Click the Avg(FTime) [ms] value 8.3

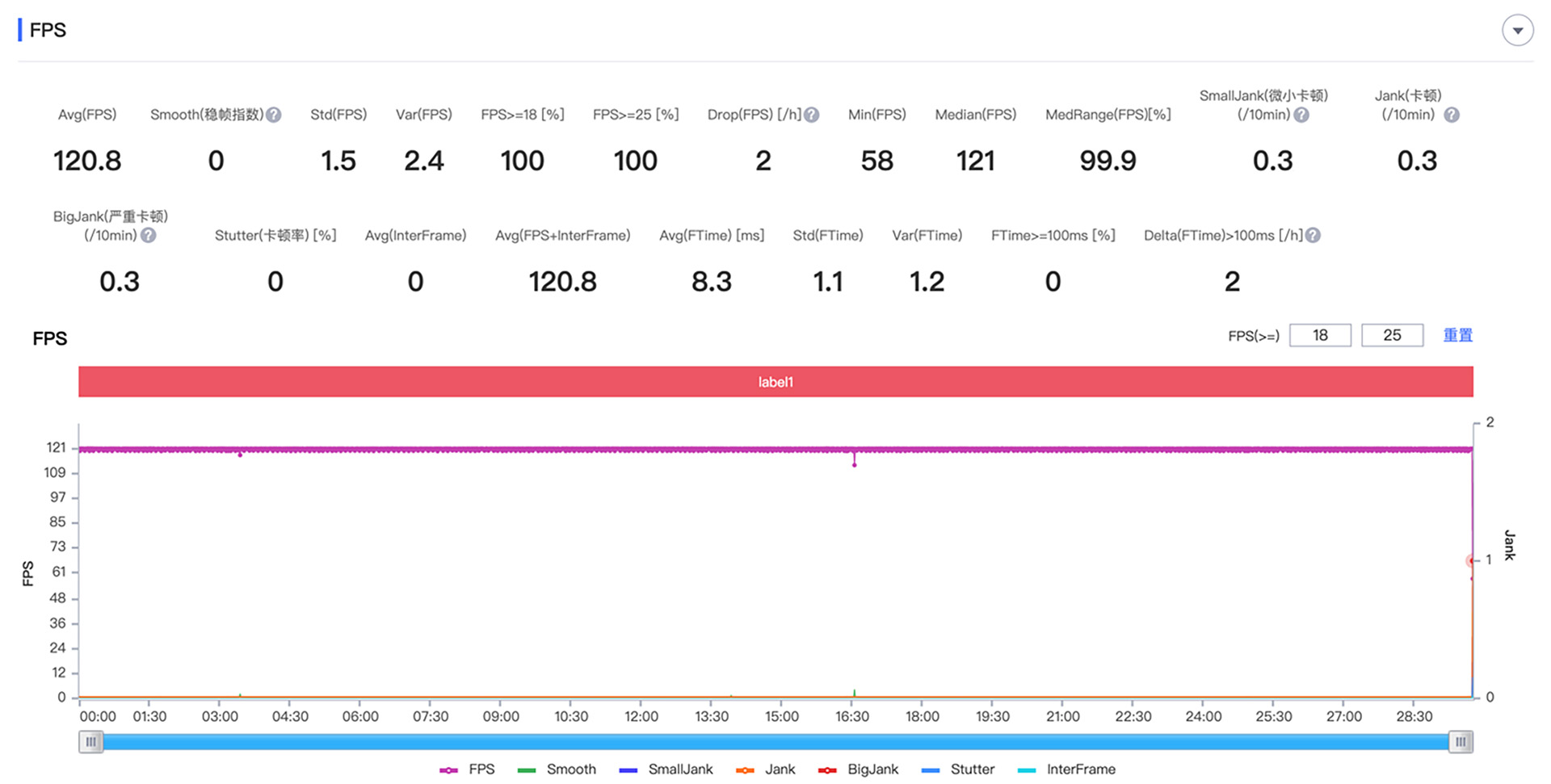click(x=712, y=282)
